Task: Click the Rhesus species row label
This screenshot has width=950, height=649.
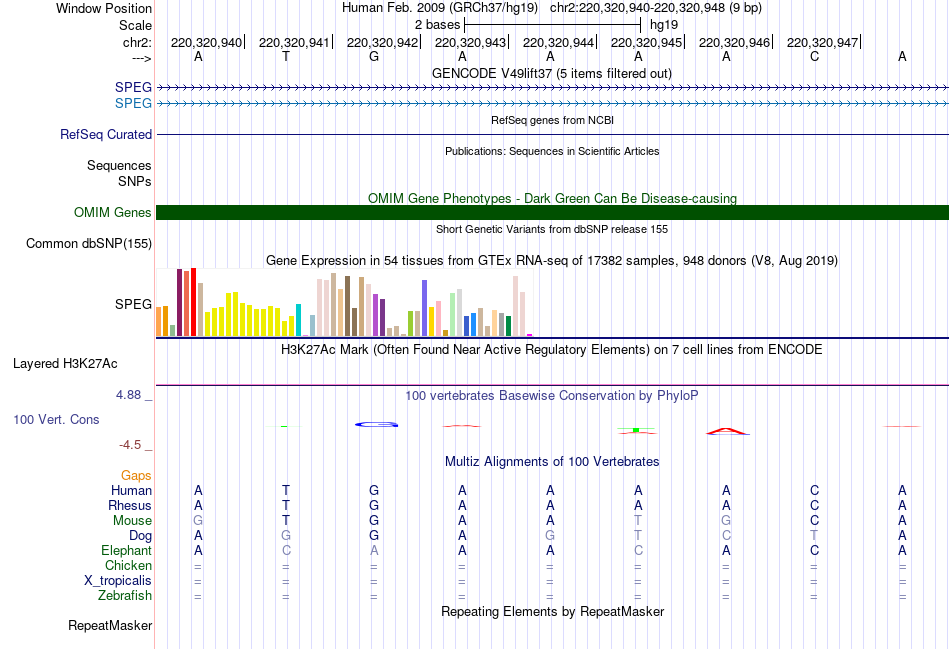Action: pos(130,505)
